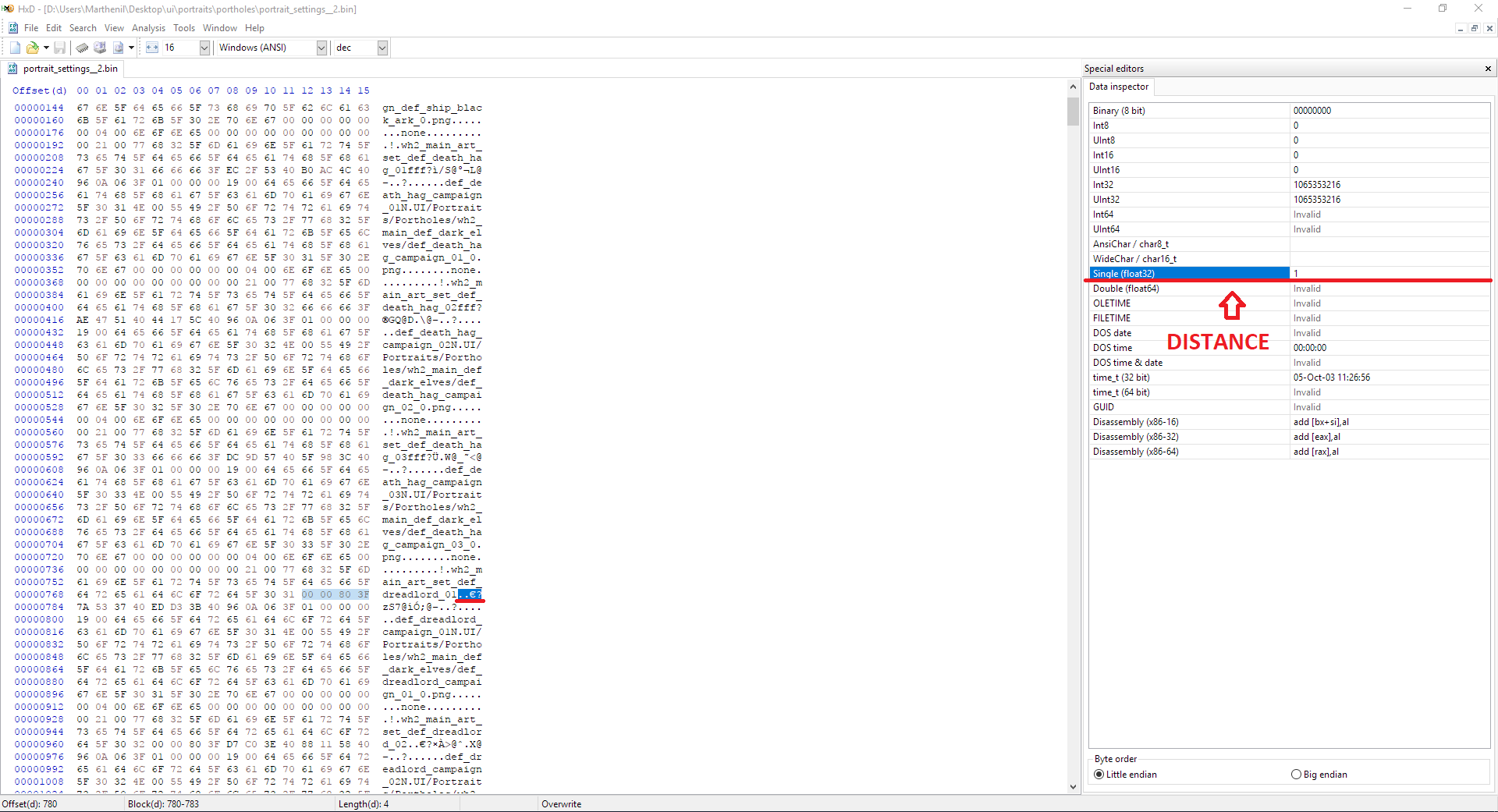
Task: Click the Open file folder icon
Action: (33, 48)
